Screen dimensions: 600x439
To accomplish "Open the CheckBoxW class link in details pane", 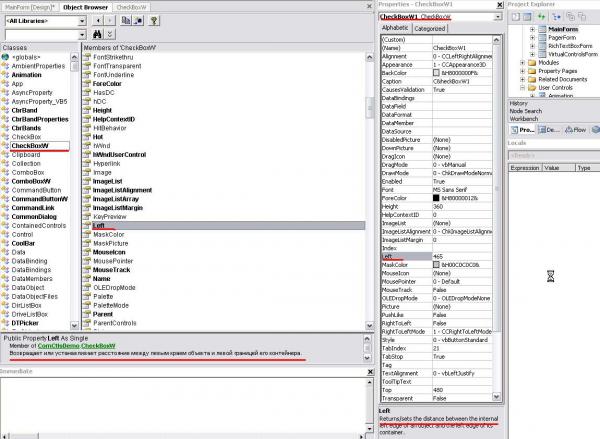I will click(98, 346).
